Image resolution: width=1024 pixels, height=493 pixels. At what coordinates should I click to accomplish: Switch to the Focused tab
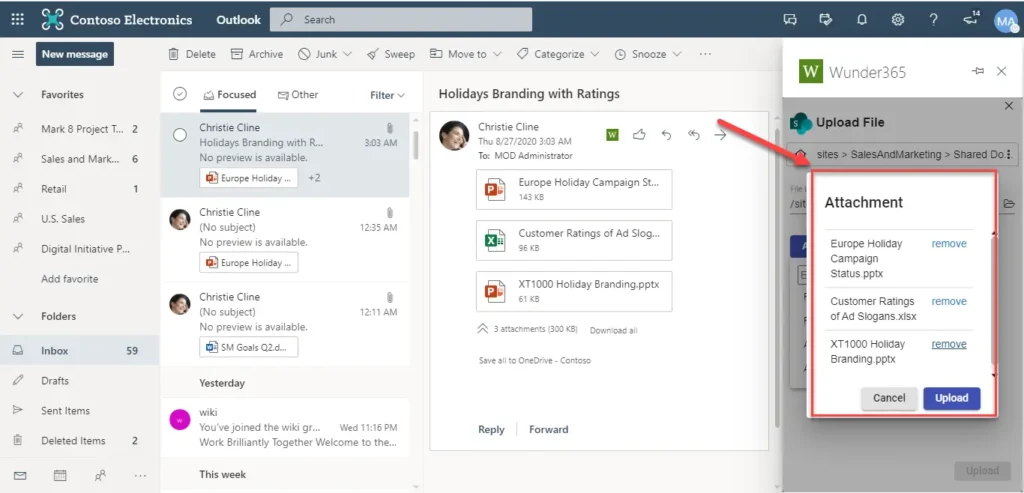[229, 95]
